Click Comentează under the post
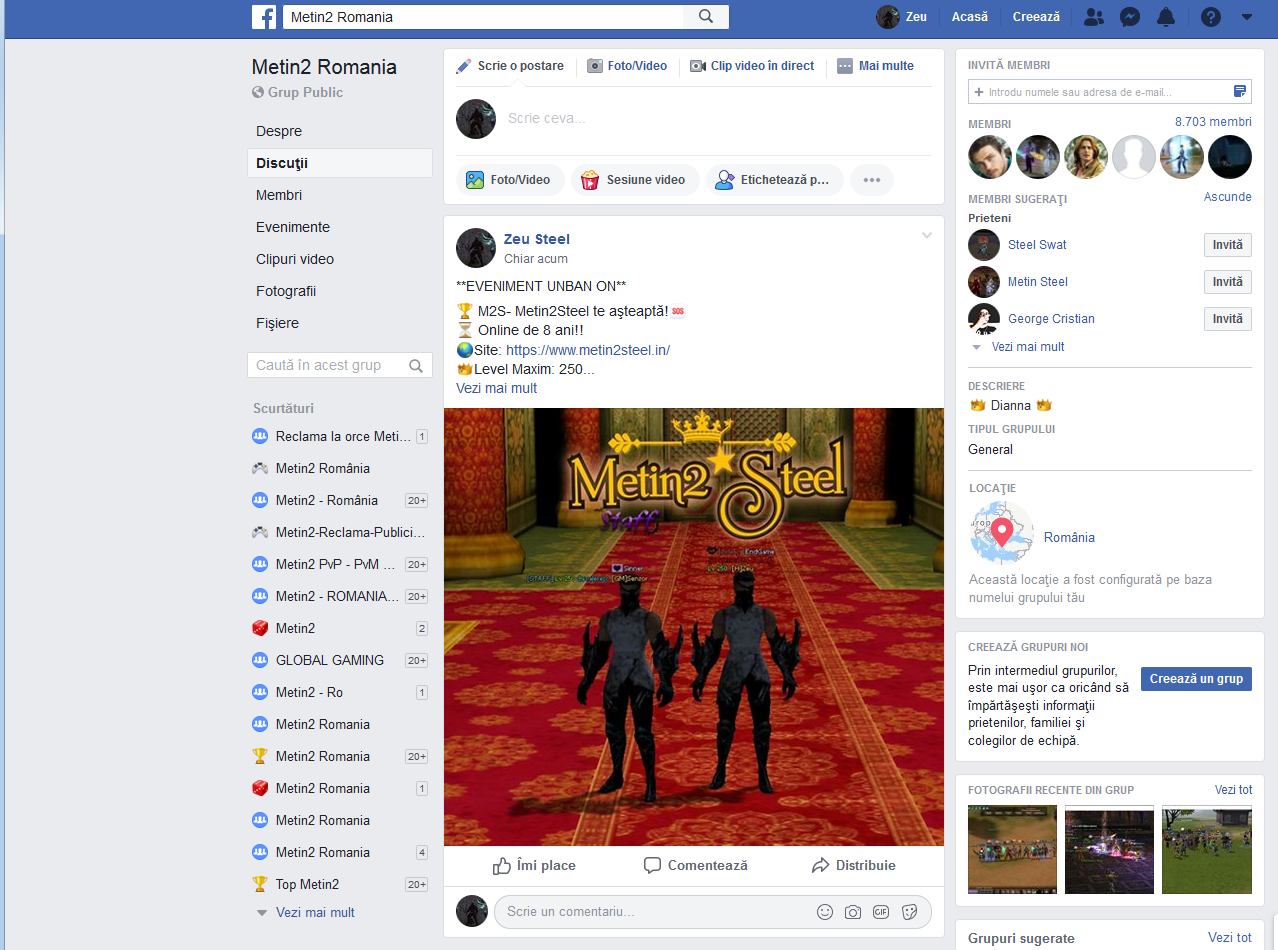Viewport: 1278px width, 950px height. [695, 865]
